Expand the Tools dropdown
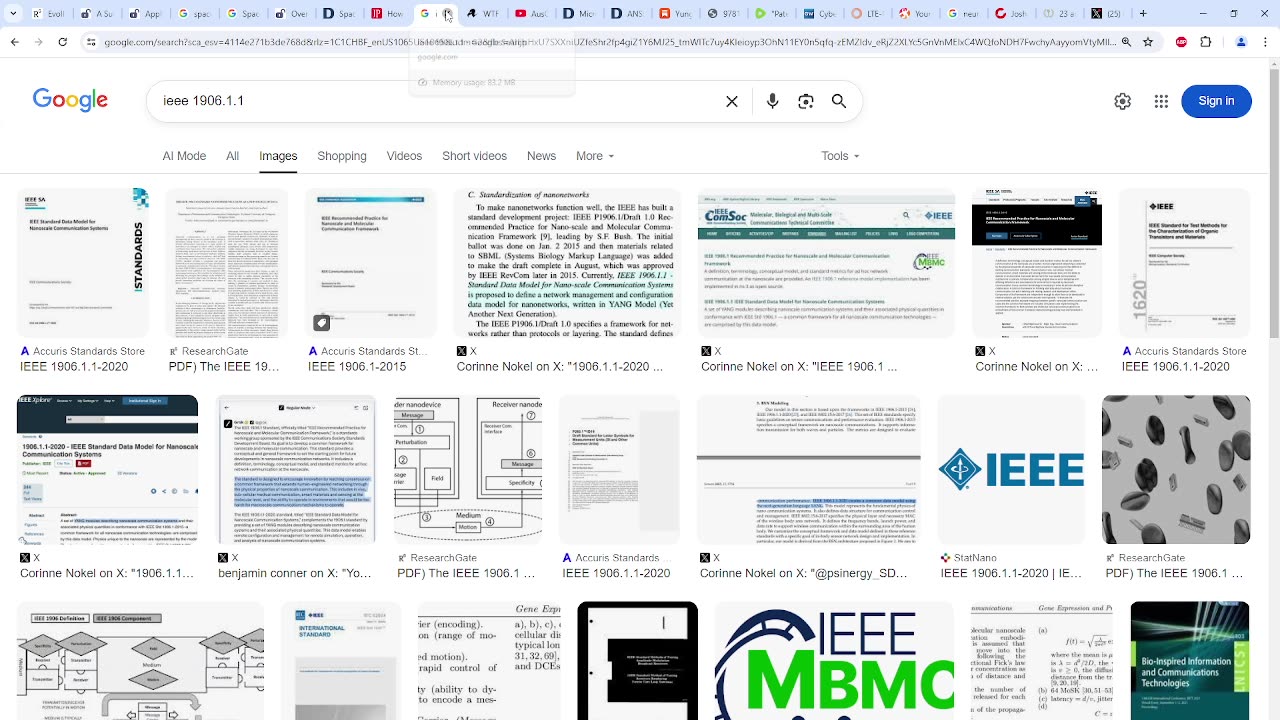The height and width of the screenshot is (720, 1280). coord(840,156)
